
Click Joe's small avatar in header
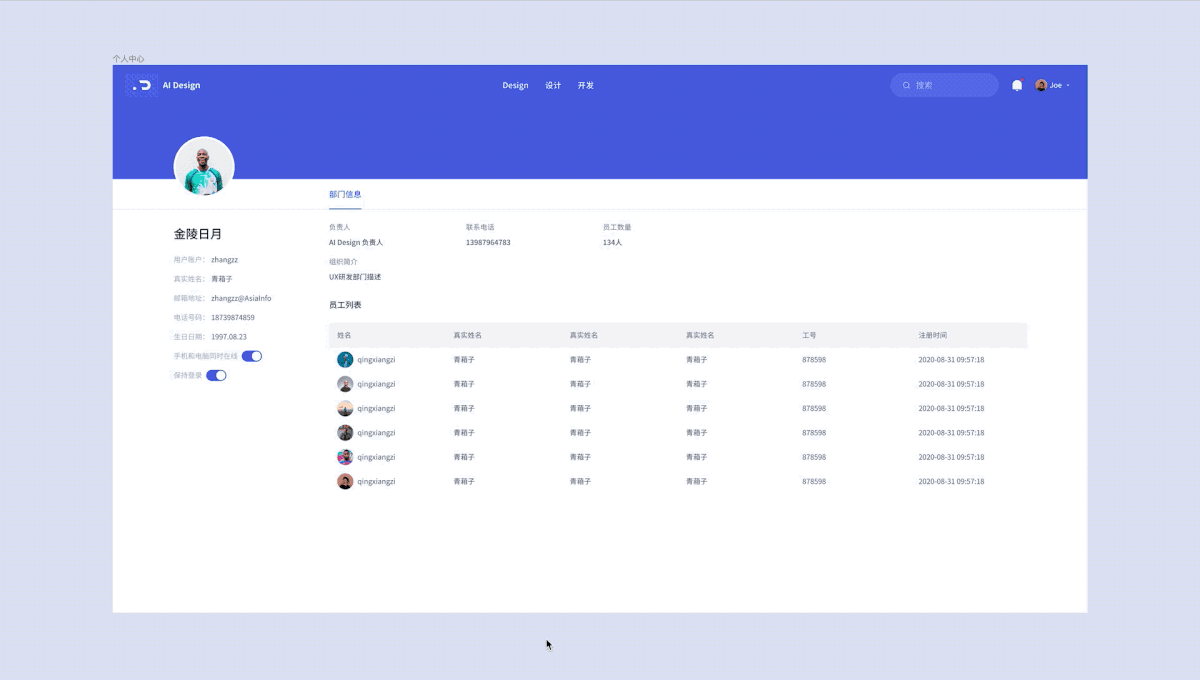coord(1041,85)
